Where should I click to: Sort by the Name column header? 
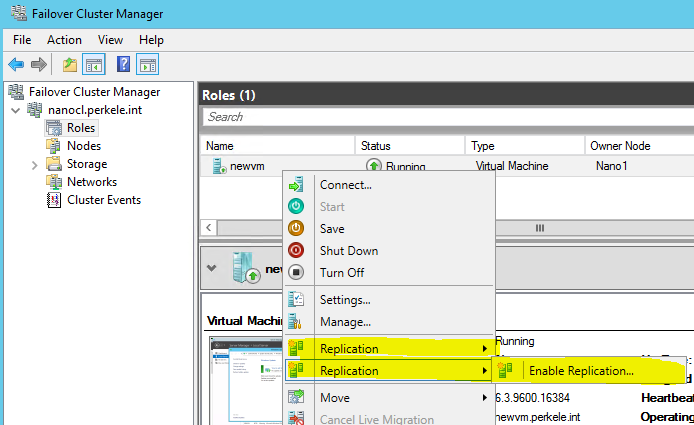click(x=278, y=146)
